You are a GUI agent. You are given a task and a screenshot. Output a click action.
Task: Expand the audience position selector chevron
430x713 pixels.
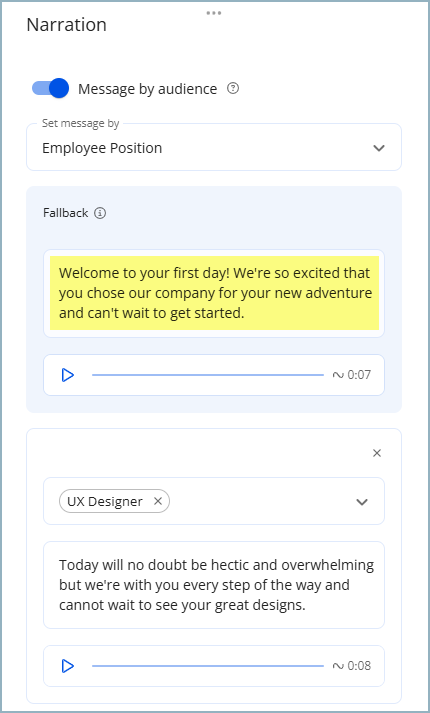coord(362,502)
